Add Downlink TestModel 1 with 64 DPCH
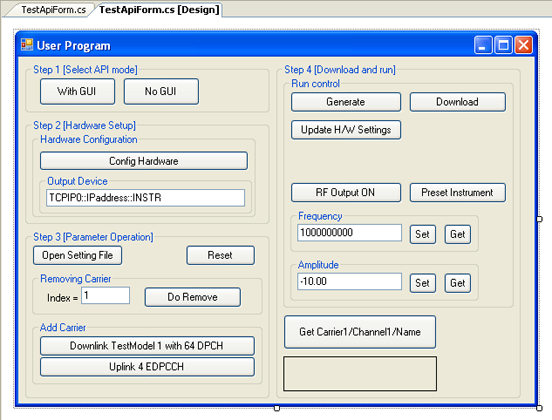This screenshot has height=420, width=552. 147,346
